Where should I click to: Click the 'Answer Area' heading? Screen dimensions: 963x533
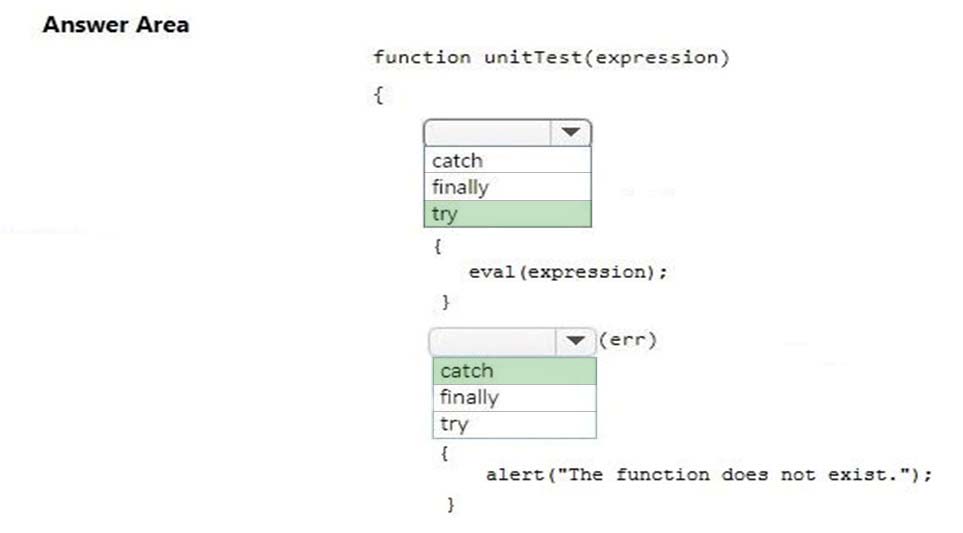click(x=116, y=25)
